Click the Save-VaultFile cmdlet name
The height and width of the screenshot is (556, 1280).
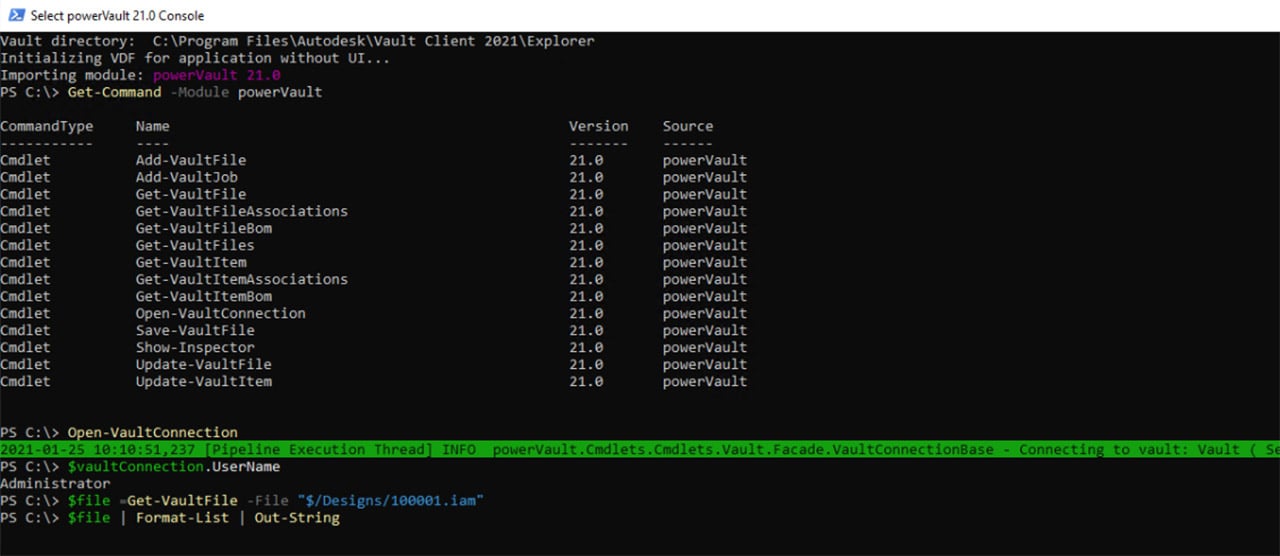click(195, 330)
